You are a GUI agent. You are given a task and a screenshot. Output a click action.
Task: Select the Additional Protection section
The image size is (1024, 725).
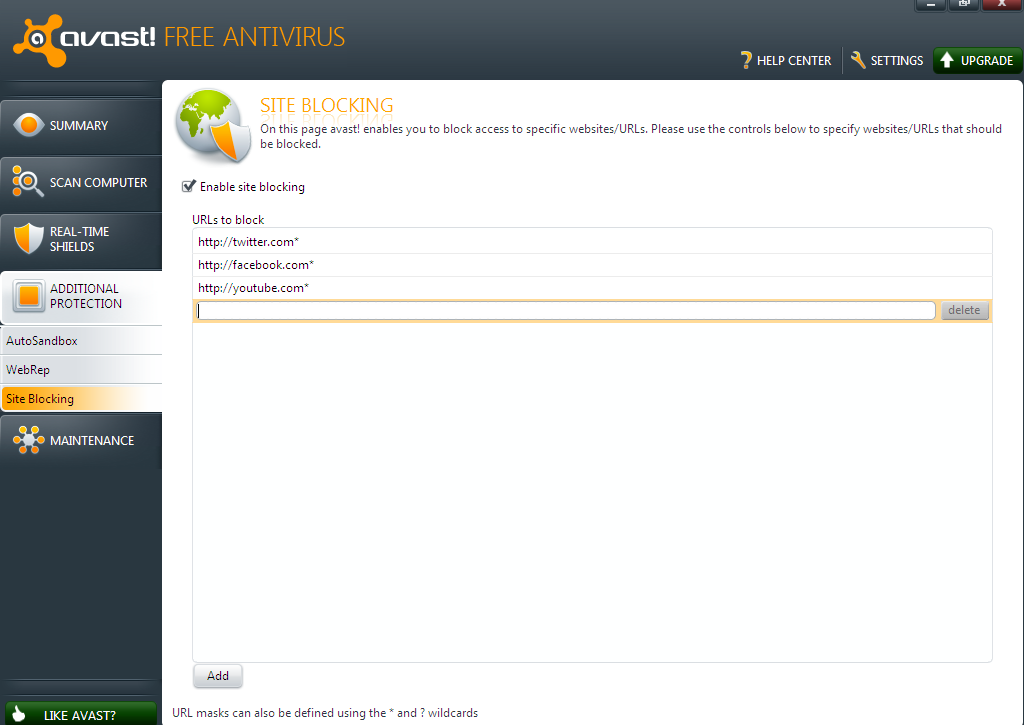(81, 297)
